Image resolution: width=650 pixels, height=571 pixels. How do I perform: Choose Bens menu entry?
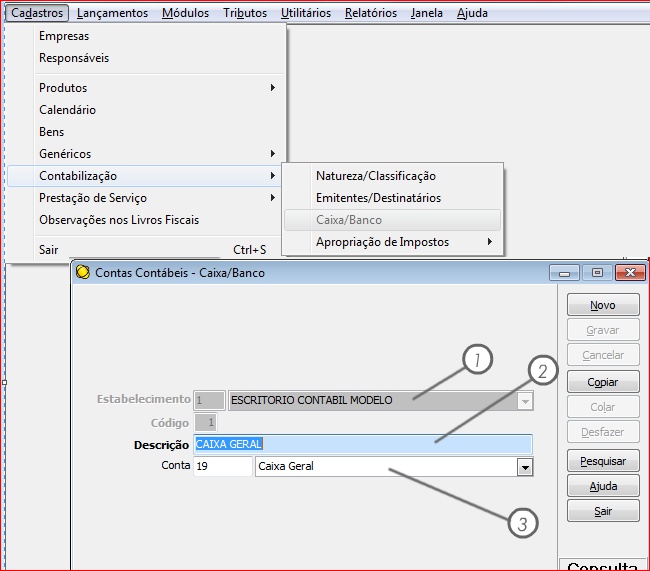click(x=146, y=132)
